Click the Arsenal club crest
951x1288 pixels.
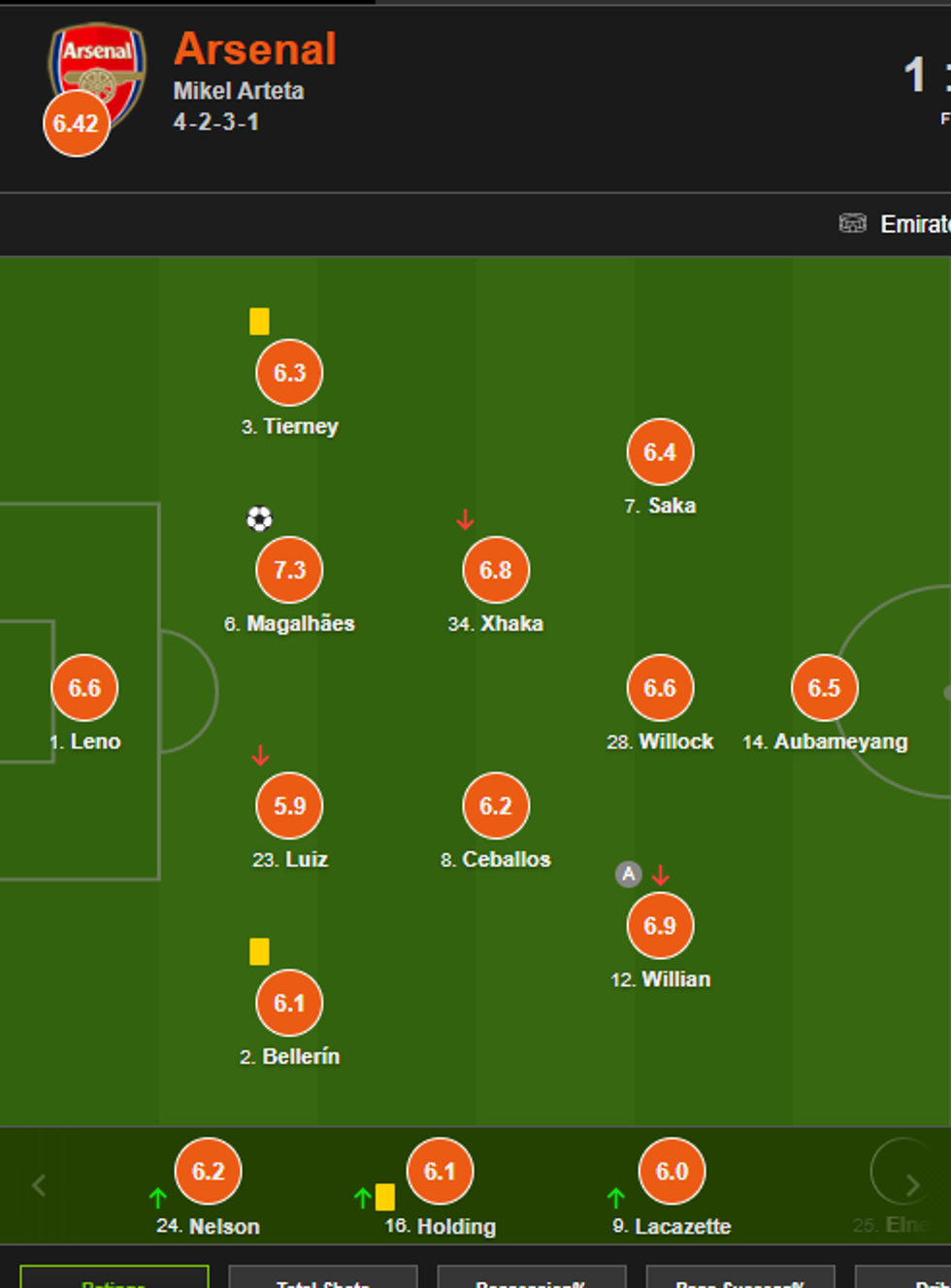[97, 68]
